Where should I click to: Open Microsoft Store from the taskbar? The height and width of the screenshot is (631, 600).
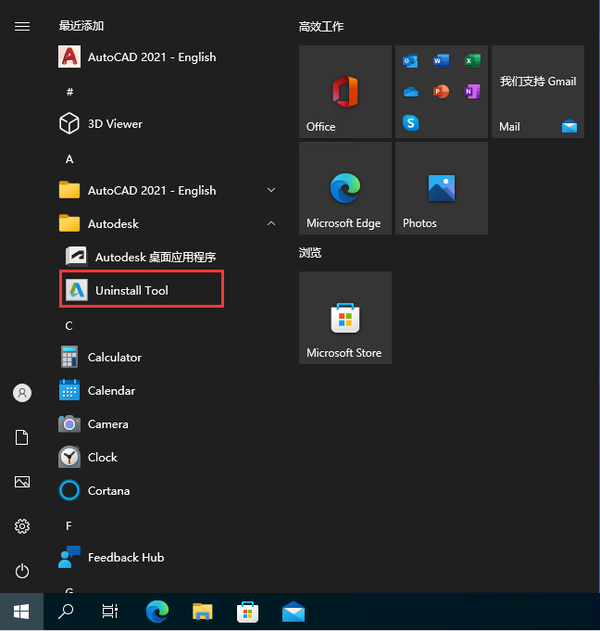click(247, 612)
